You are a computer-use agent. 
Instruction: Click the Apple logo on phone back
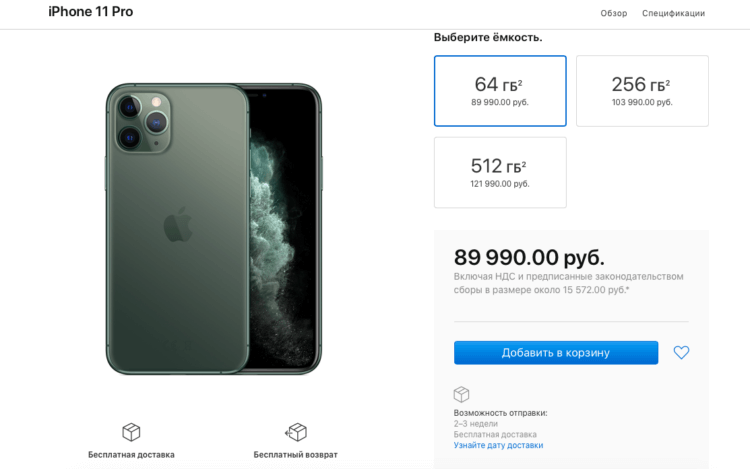pyautogui.click(x=178, y=224)
